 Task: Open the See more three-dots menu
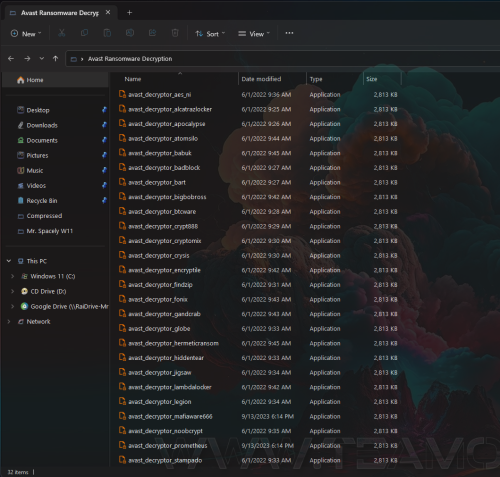click(x=289, y=33)
